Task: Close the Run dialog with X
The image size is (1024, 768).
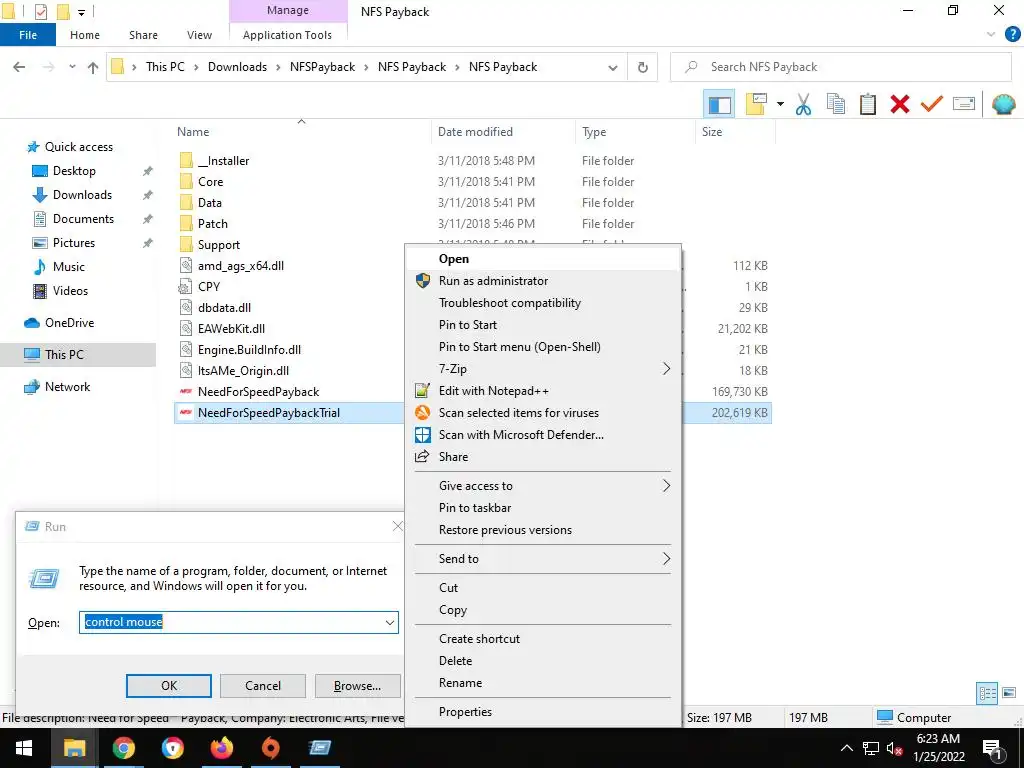Action: 397,526
